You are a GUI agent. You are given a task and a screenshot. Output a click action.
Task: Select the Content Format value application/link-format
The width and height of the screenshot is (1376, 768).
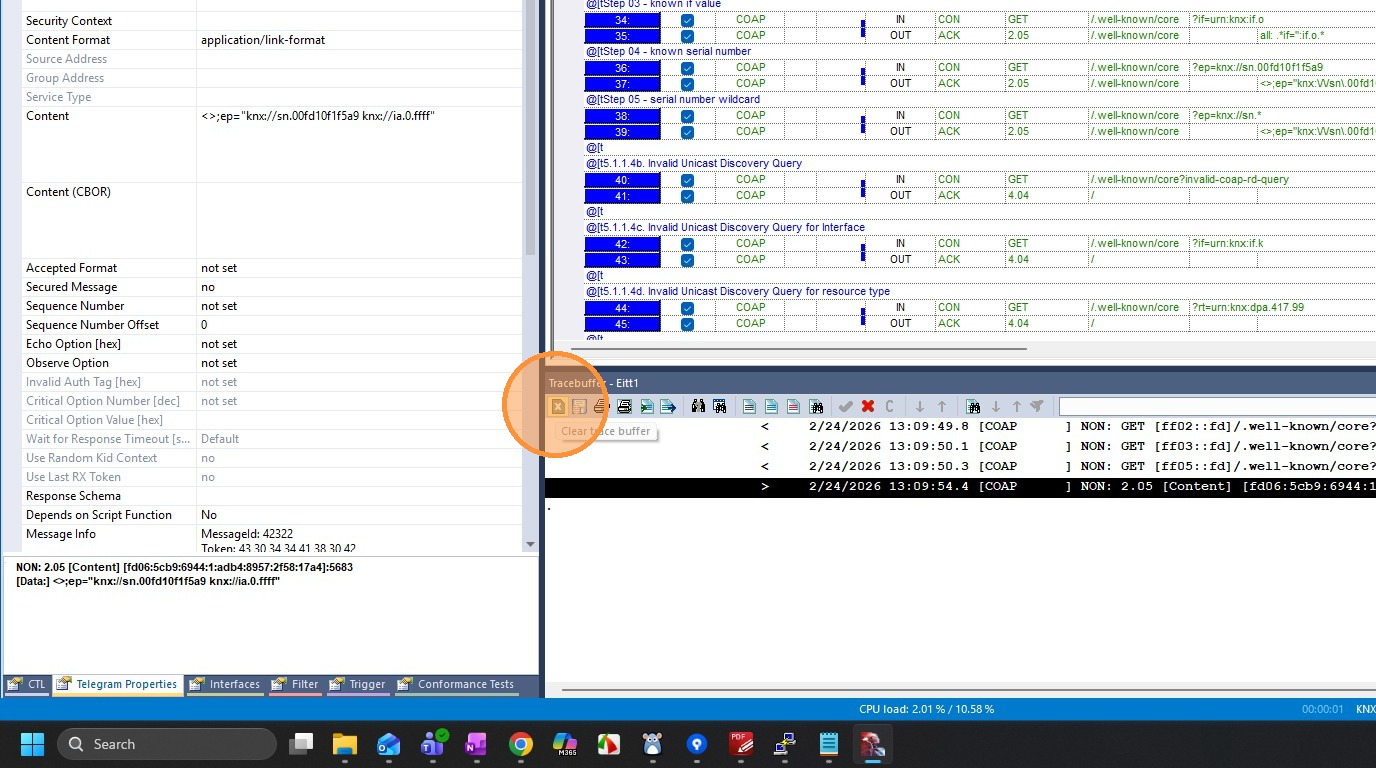(x=263, y=40)
